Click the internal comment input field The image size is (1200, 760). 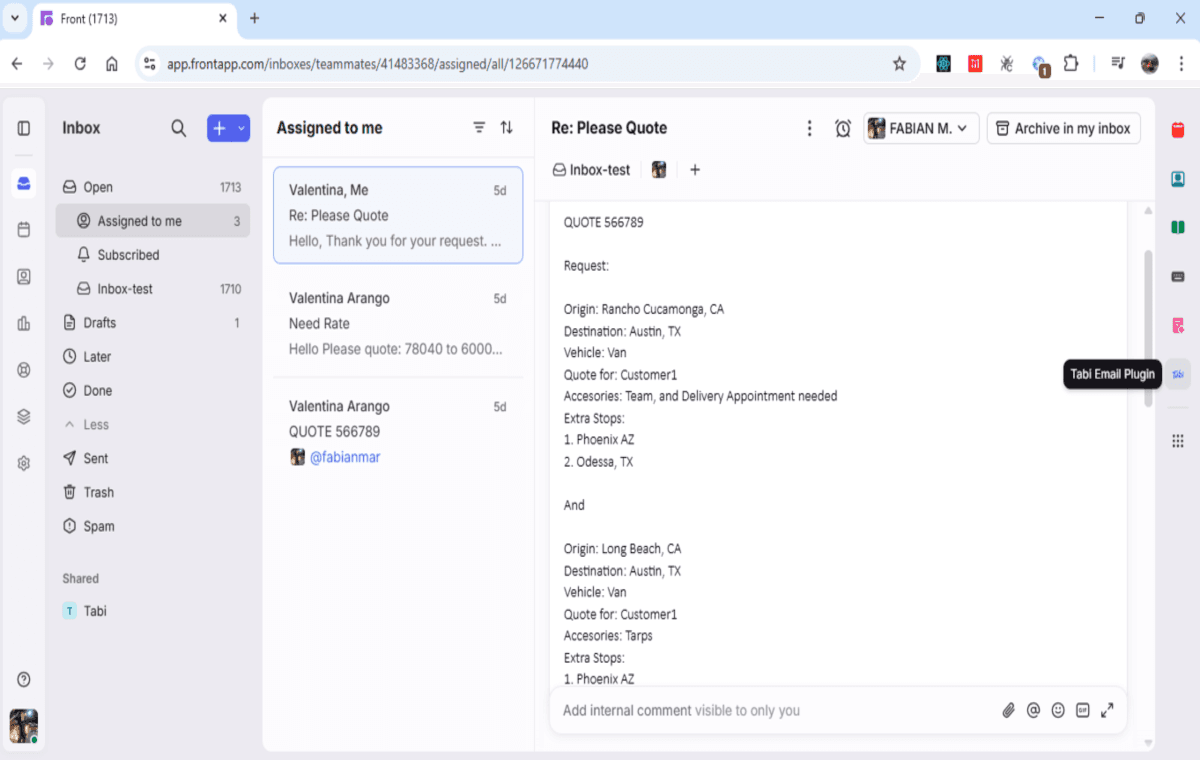tap(750, 710)
